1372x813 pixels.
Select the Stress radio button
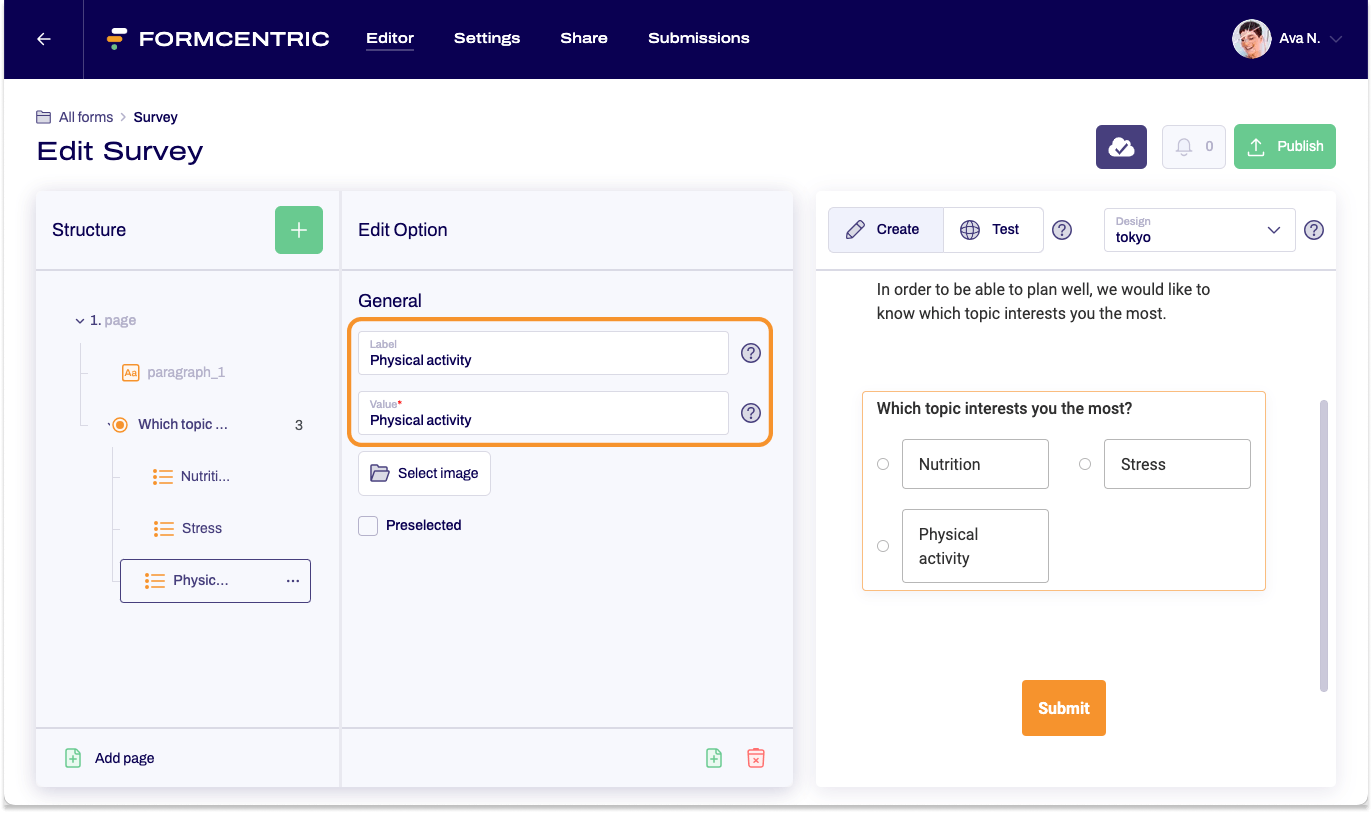pyautogui.click(x=1085, y=464)
